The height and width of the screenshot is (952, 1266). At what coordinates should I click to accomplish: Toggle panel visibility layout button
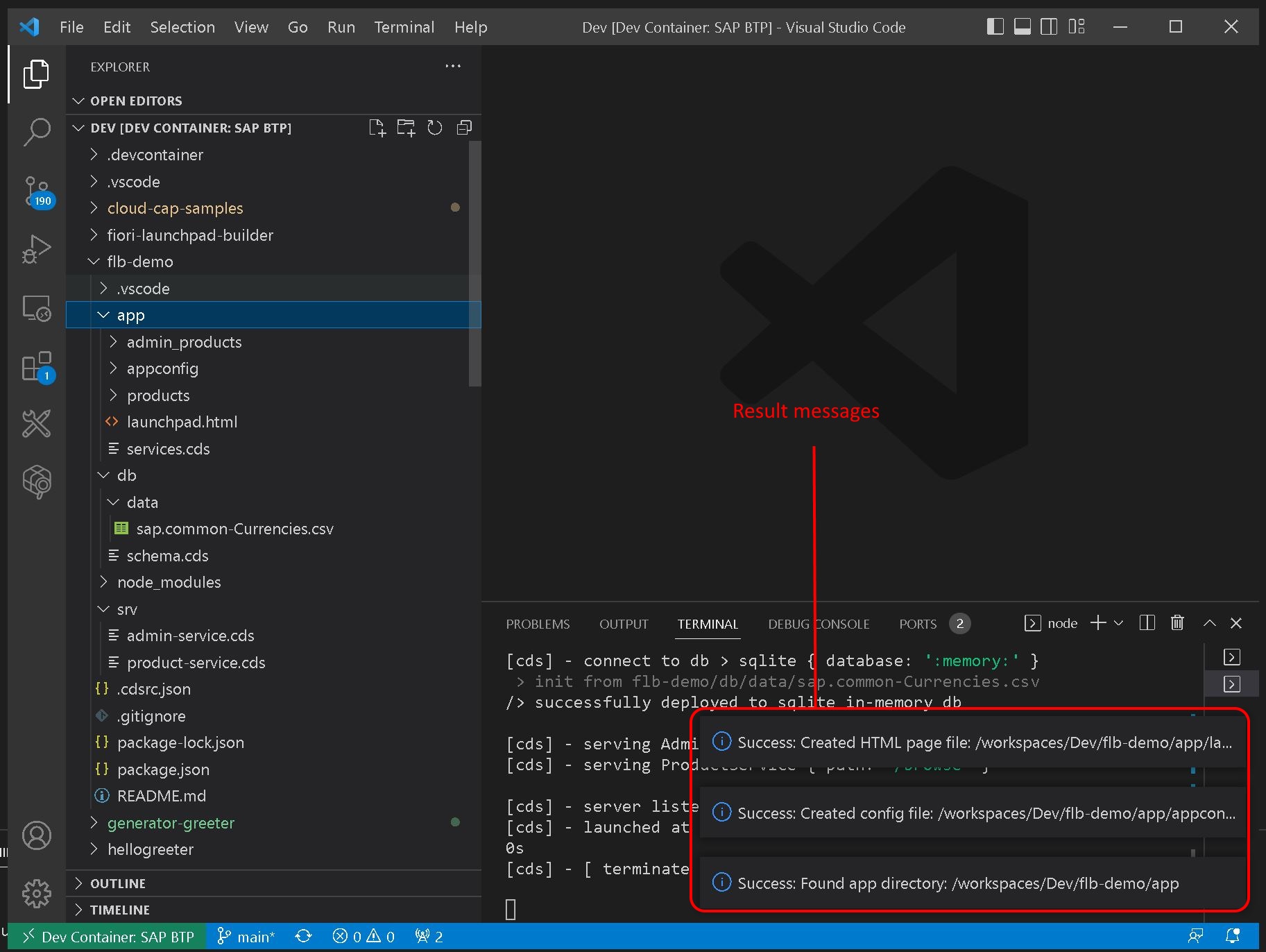[x=1022, y=27]
